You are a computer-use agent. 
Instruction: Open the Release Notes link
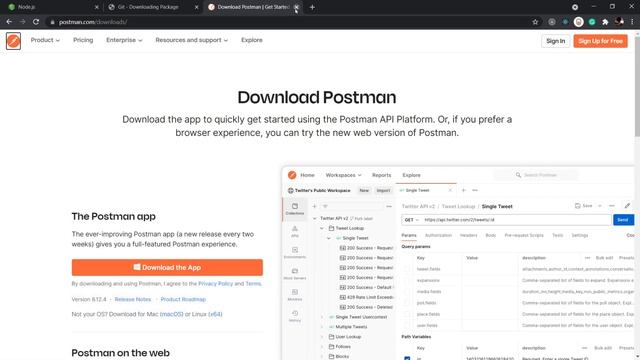pos(133,299)
